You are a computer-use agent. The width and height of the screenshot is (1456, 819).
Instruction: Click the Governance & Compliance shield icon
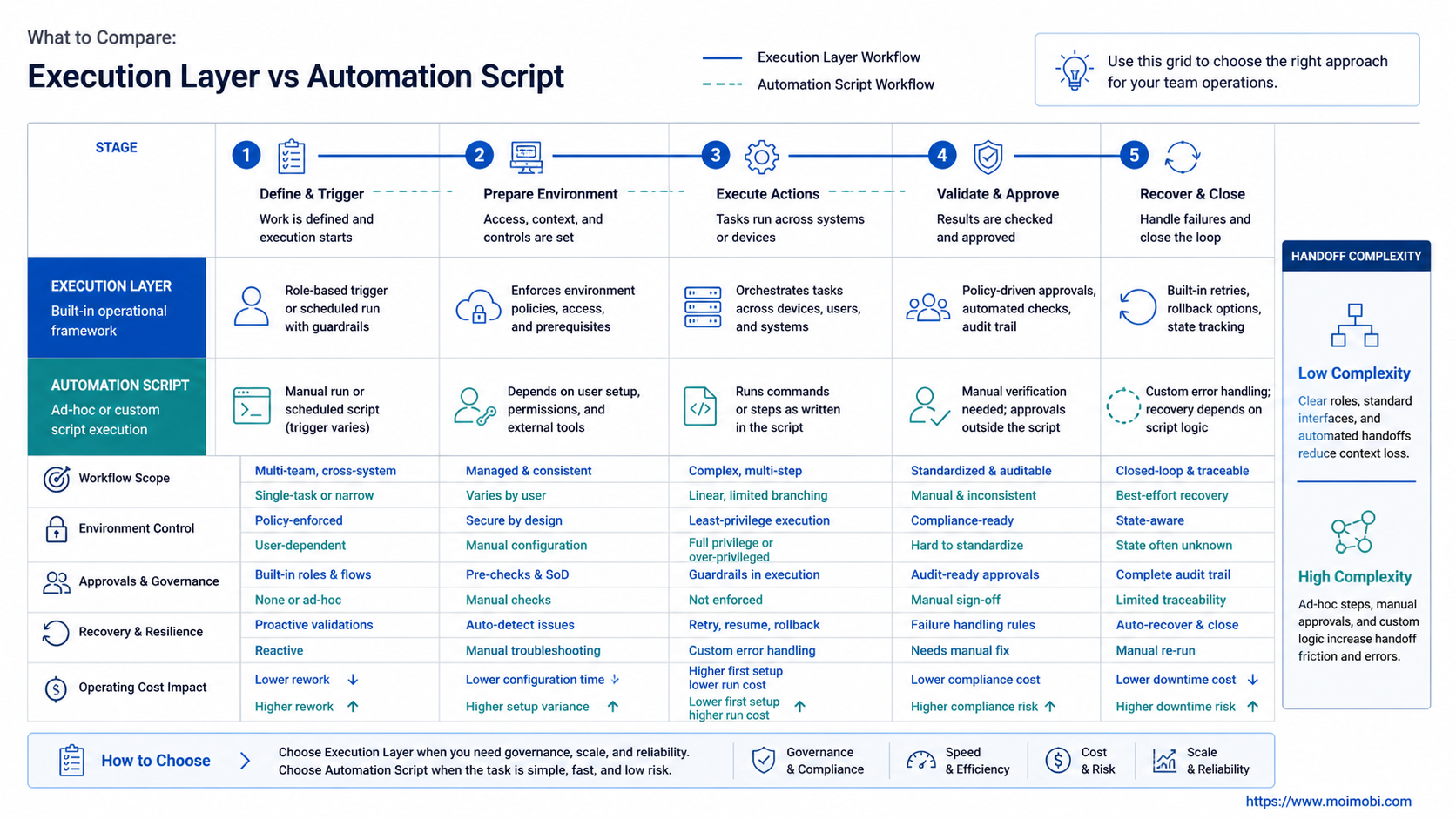(763, 761)
